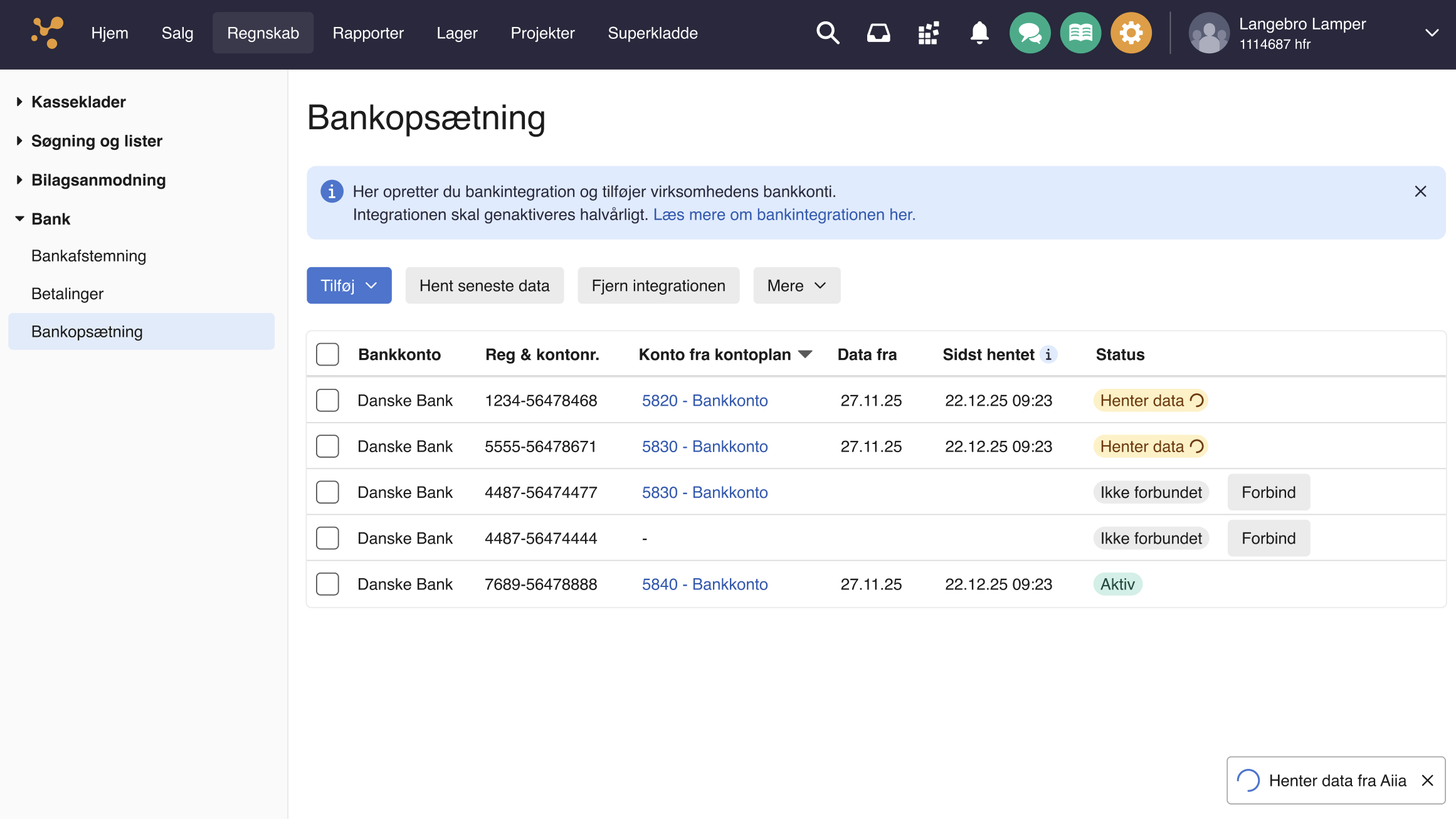This screenshot has height=819, width=1456.
Task: Open the orange settings gear icon
Action: pos(1131,33)
